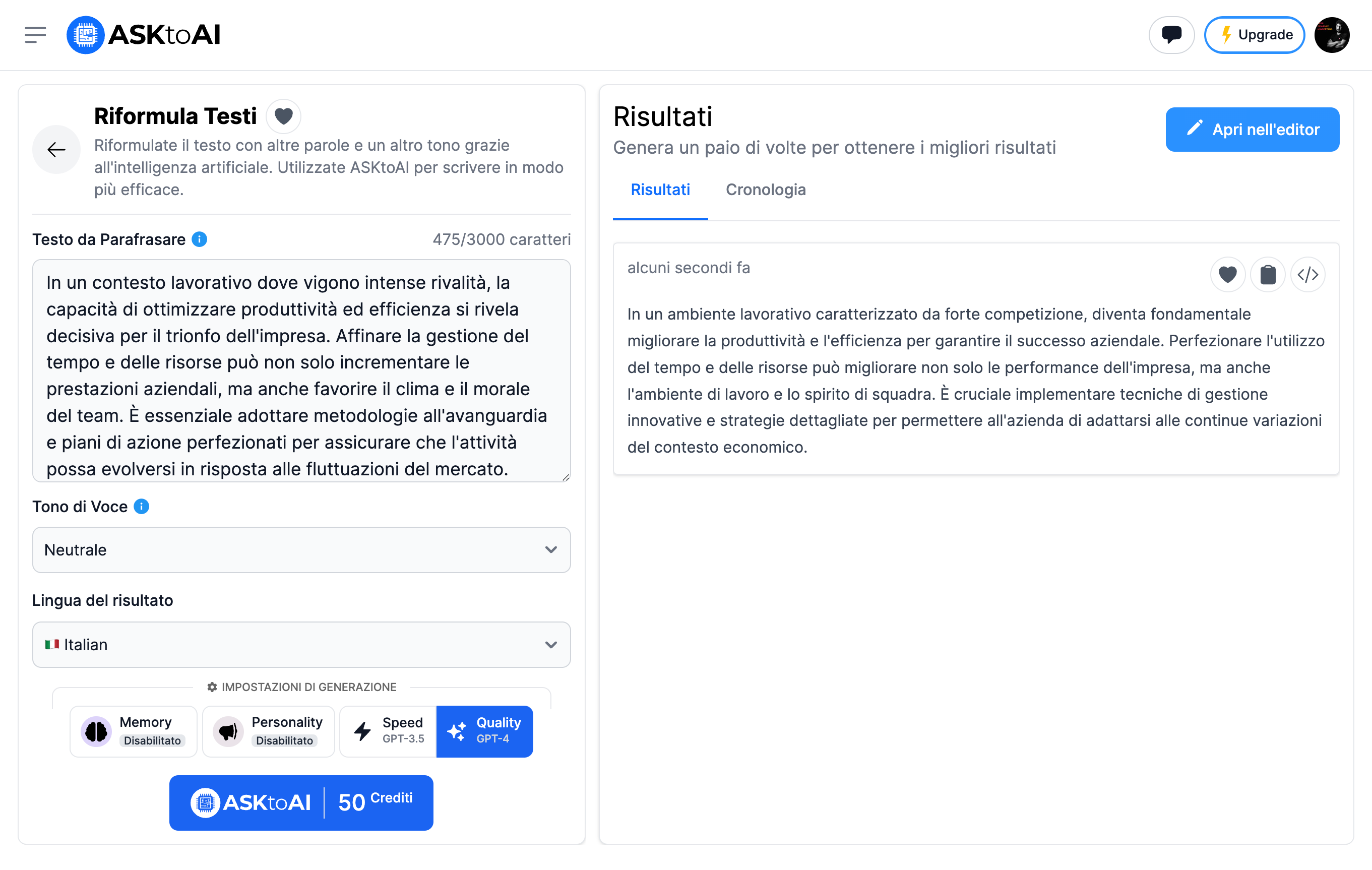Screen dimensions: 1372x870
Task: Click Apri nell'editor button
Action: [x=1252, y=128]
